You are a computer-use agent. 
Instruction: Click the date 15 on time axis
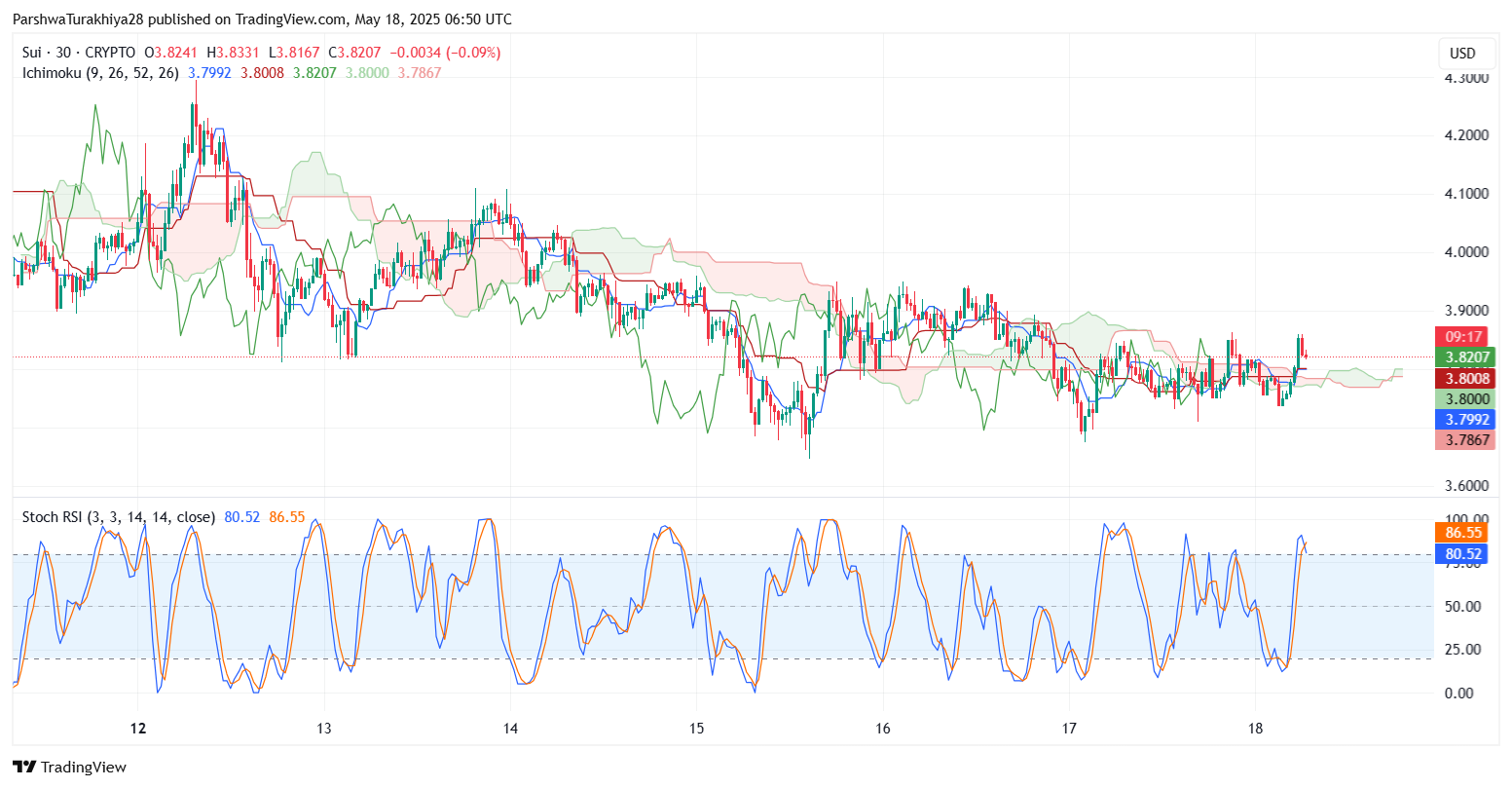[696, 729]
